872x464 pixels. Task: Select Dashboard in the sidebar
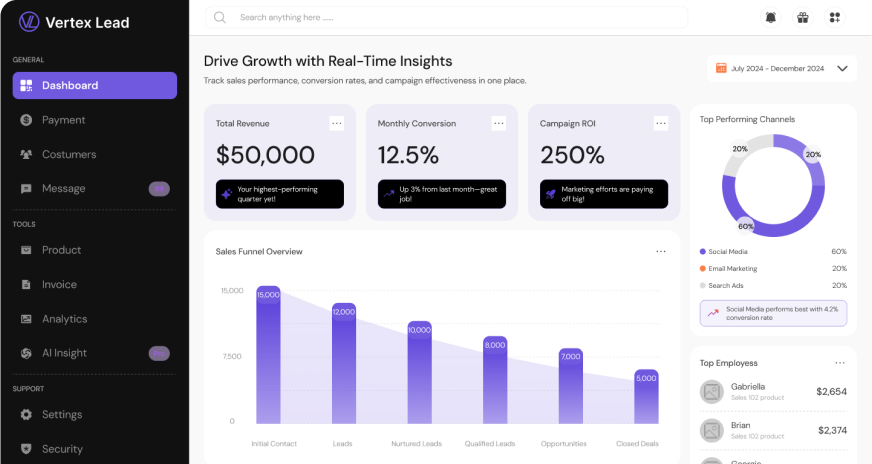pos(95,86)
